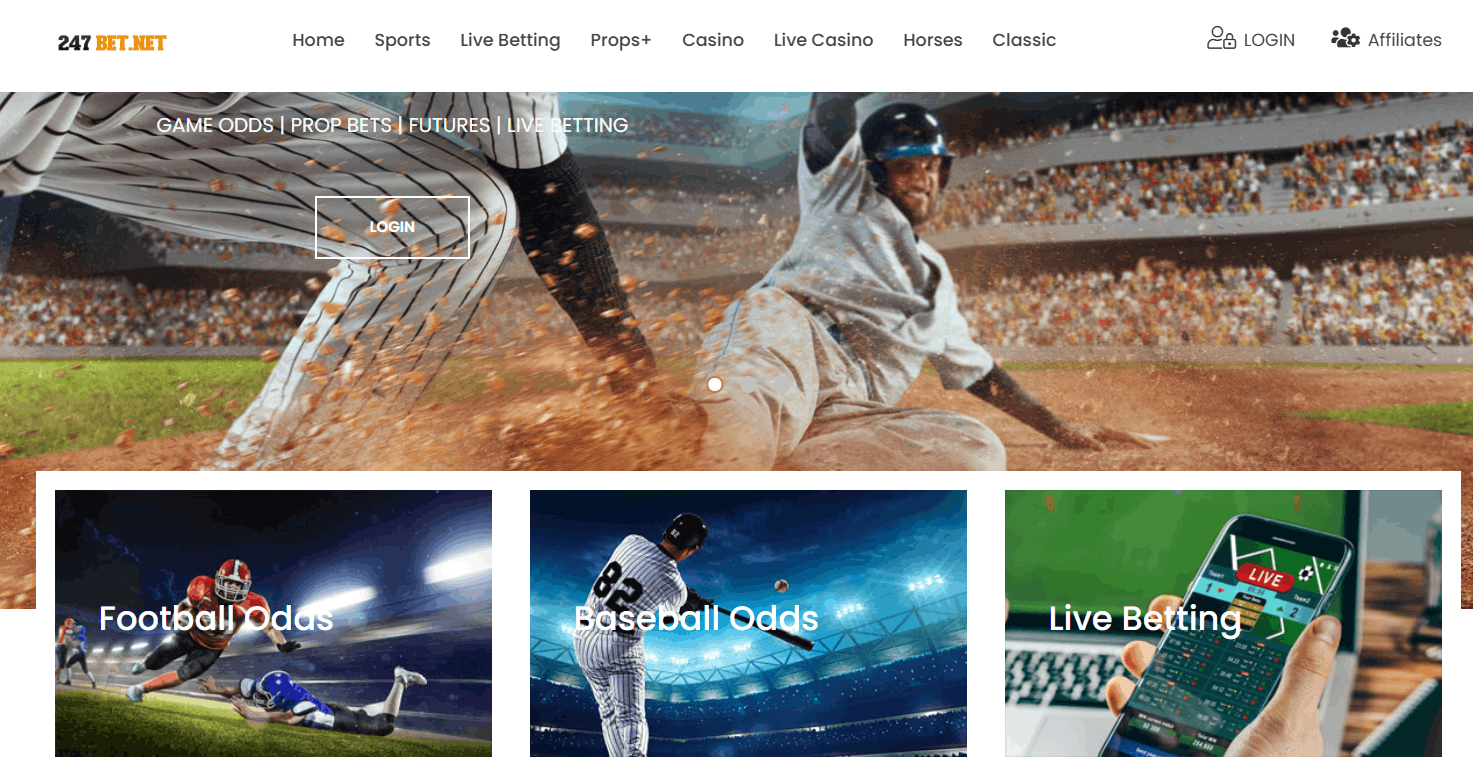This screenshot has width=1473, height=762.
Task: Click the baseball slide hero banner
Action: 736,300
